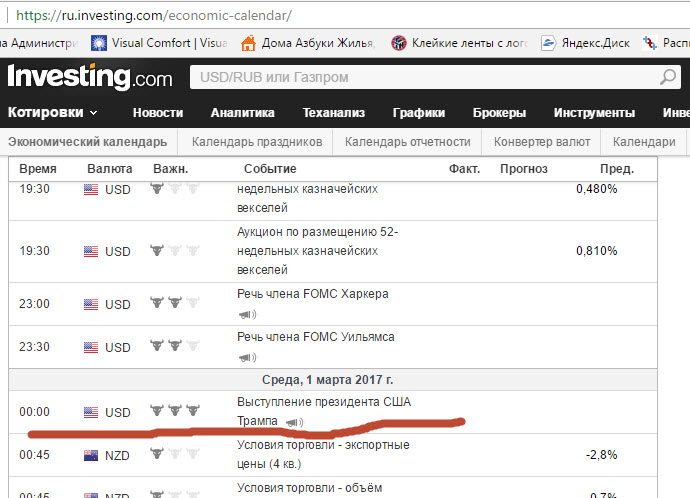Image resolution: width=690 pixels, height=498 pixels.
Task: Open the Инструменты menu
Action: [594, 113]
